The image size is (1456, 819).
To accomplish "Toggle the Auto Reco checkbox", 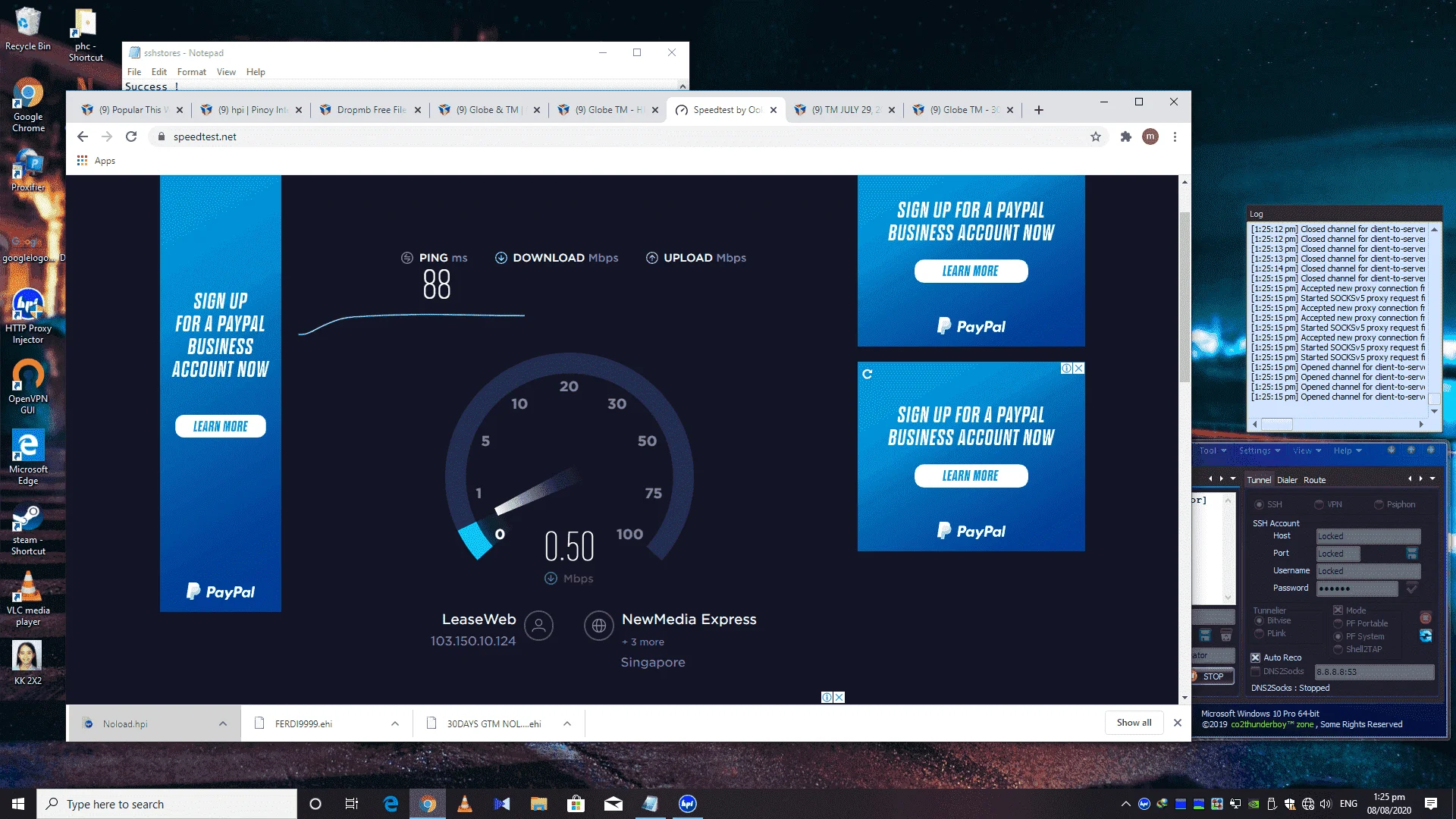I will pos(1255,657).
